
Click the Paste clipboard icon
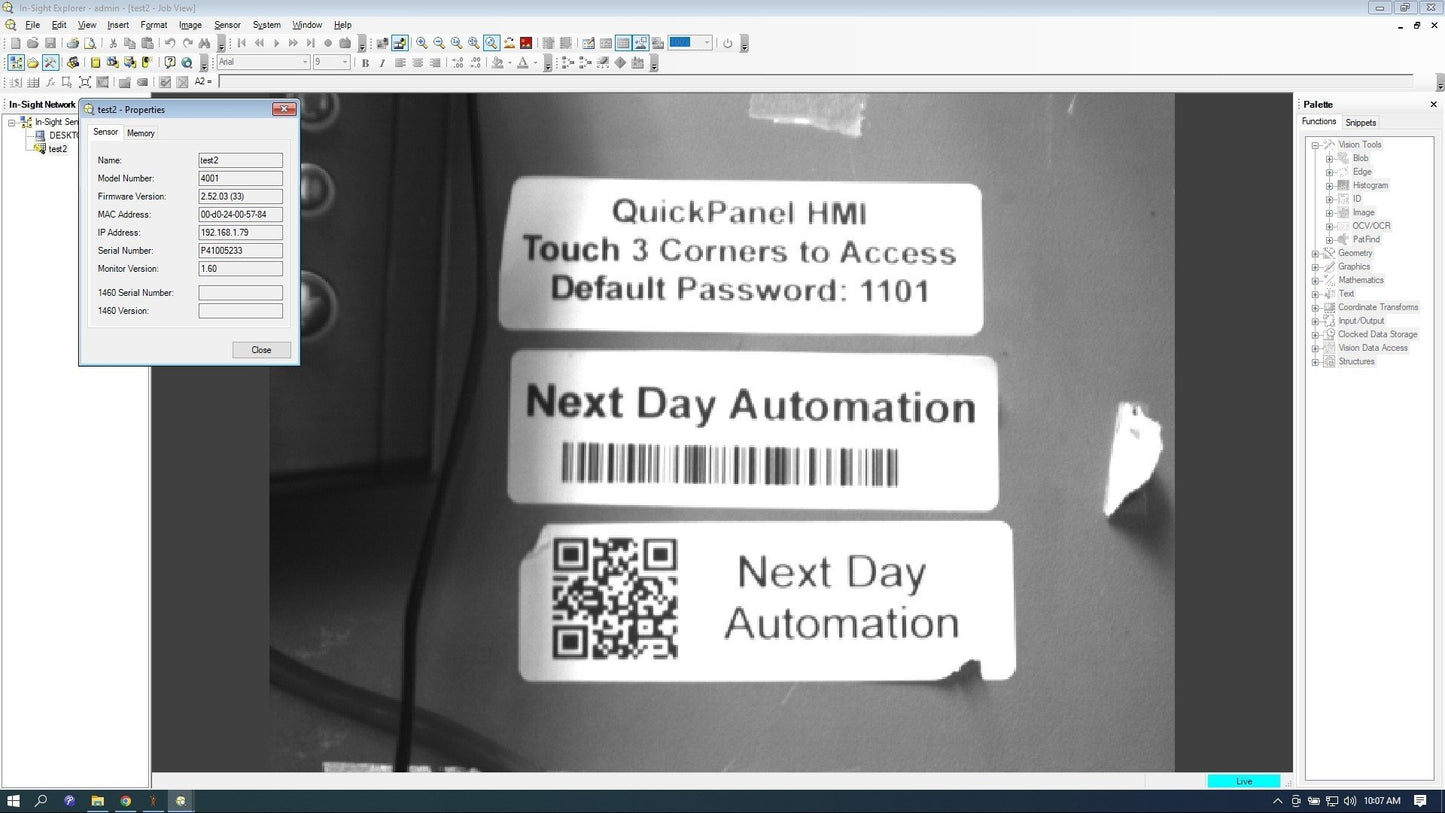pyautogui.click(x=147, y=43)
